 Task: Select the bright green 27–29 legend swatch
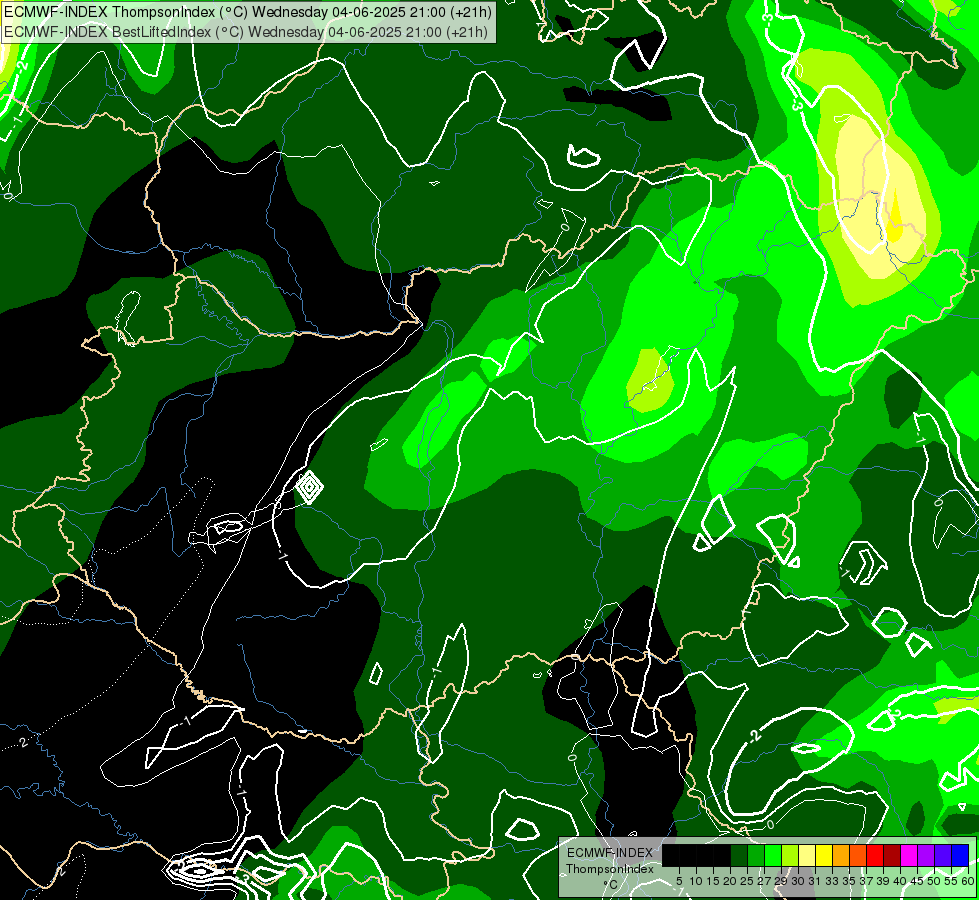pos(772,855)
